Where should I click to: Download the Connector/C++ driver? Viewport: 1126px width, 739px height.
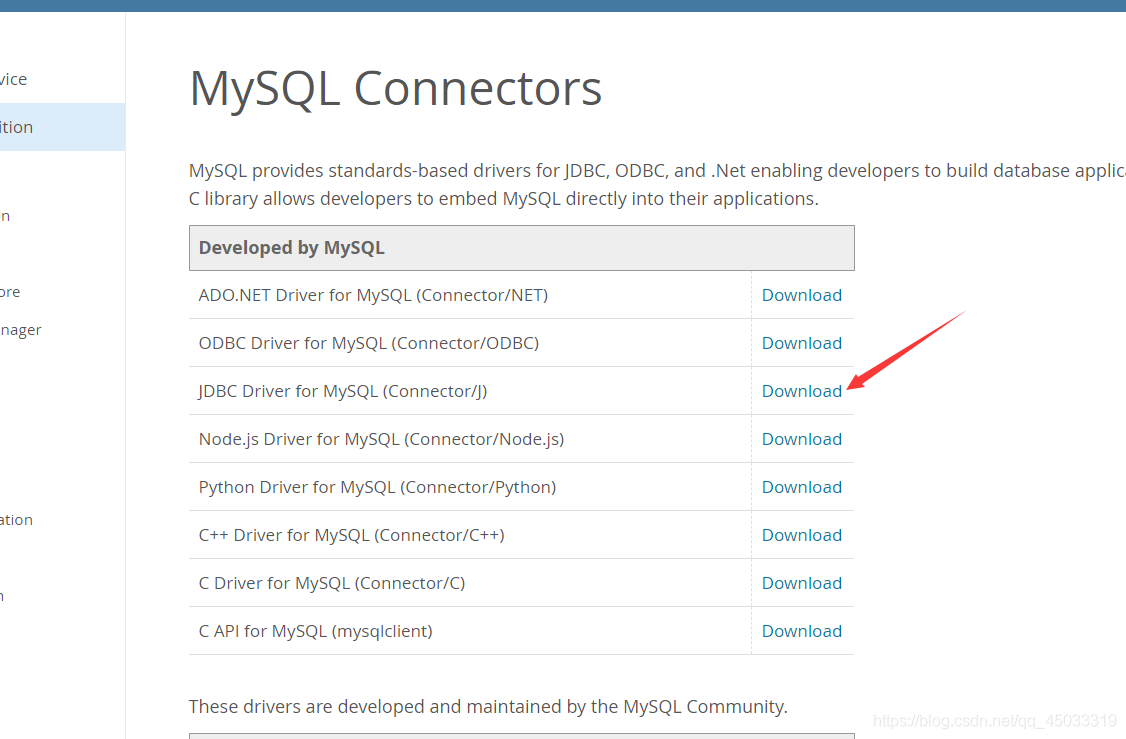tap(801, 534)
